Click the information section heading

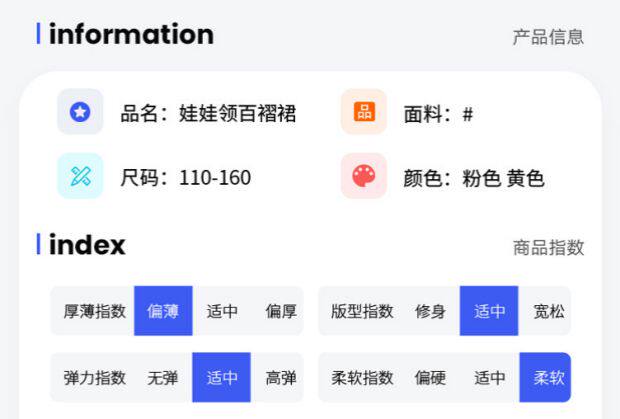point(131,34)
